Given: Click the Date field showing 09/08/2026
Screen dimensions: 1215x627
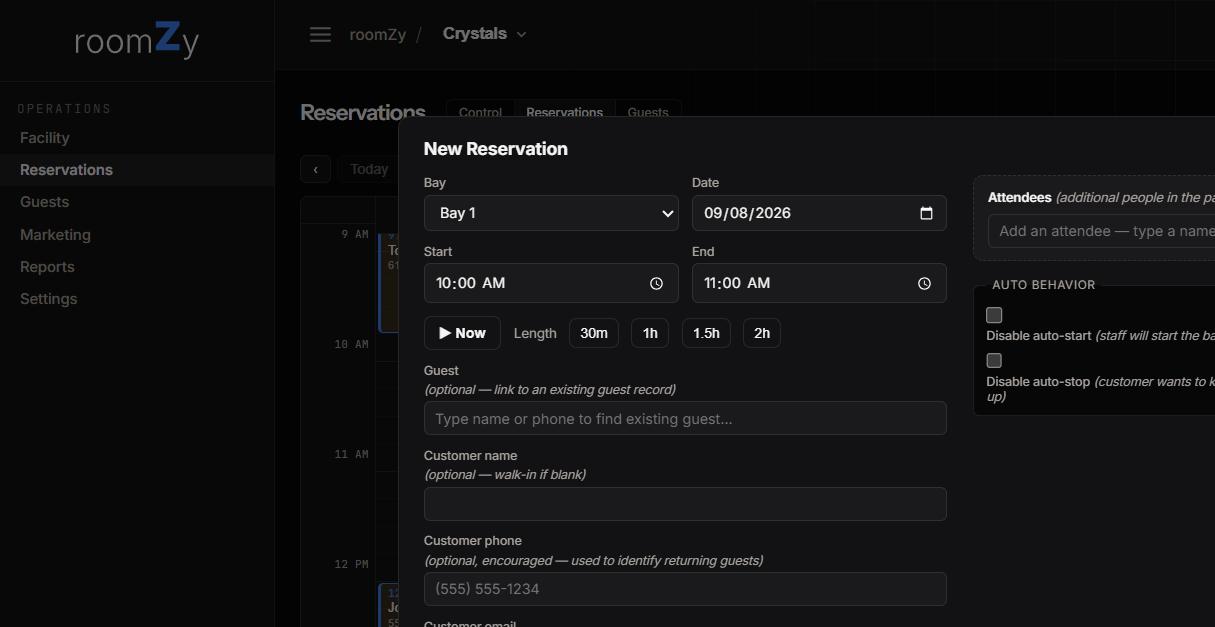Looking at the screenshot, I should (819, 213).
